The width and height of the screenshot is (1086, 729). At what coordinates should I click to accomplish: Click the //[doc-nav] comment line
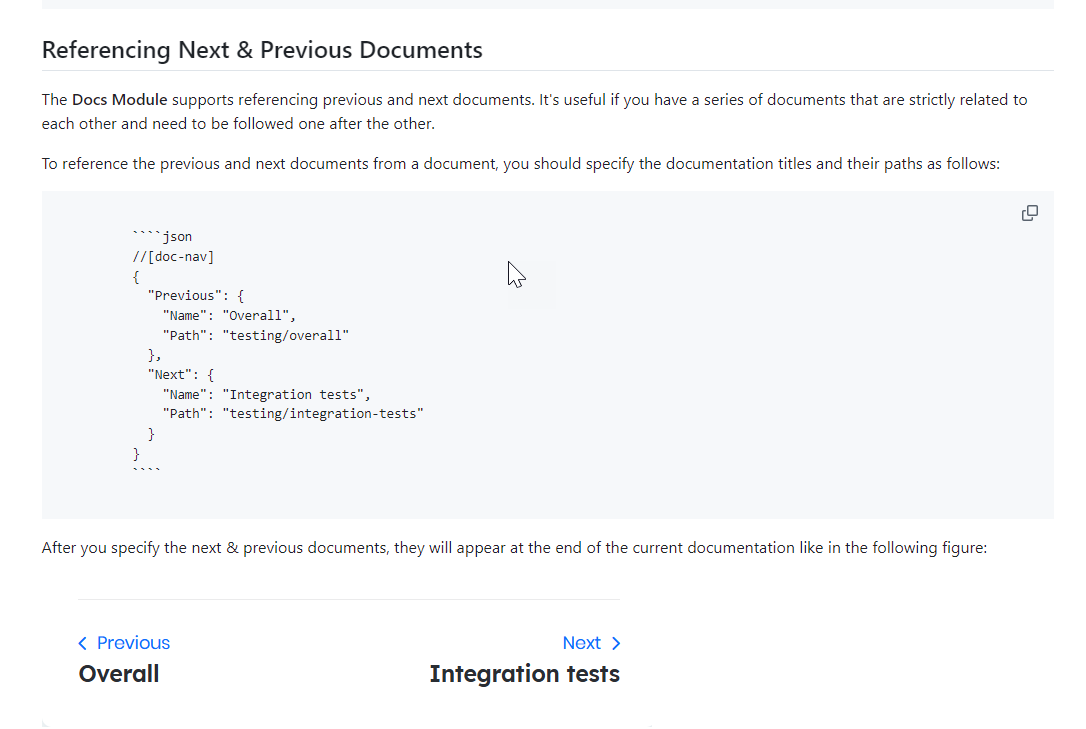coord(173,257)
